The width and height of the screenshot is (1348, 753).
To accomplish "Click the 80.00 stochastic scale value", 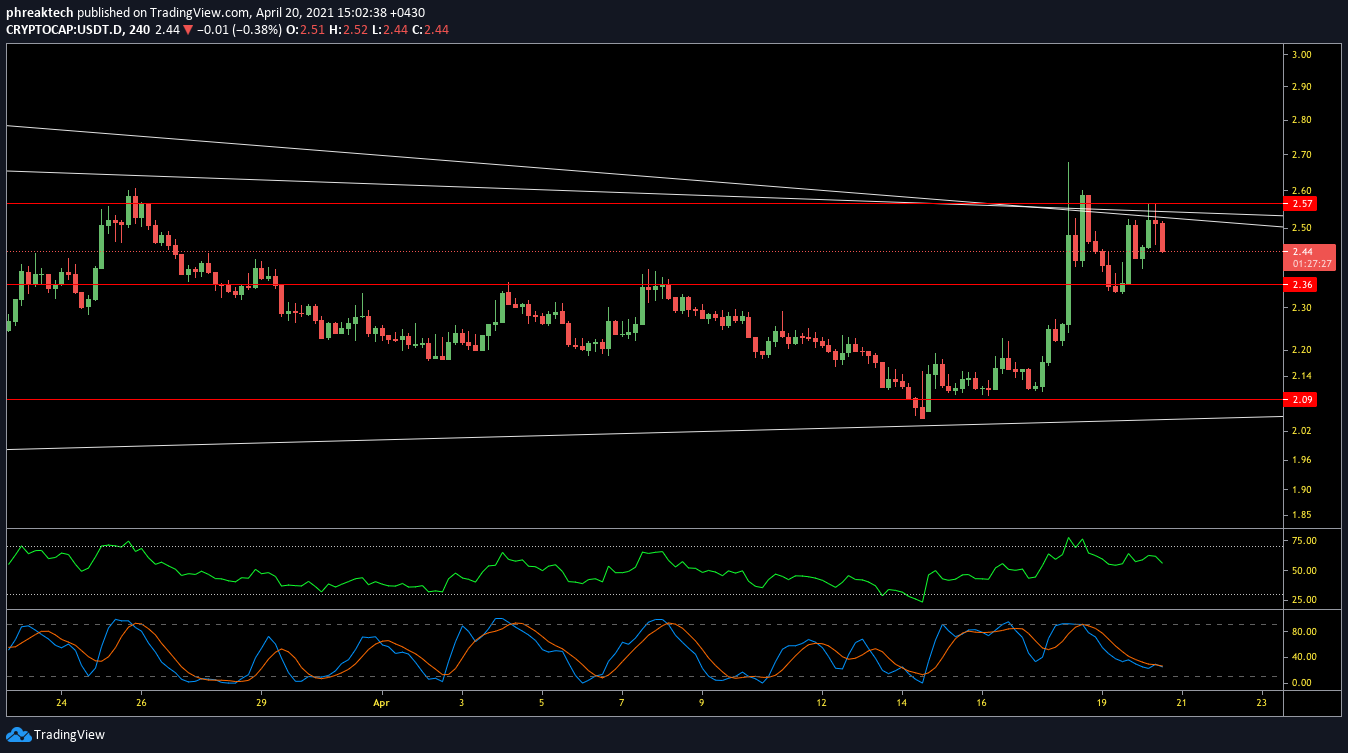I will pyautogui.click(x=1304, y=632).
